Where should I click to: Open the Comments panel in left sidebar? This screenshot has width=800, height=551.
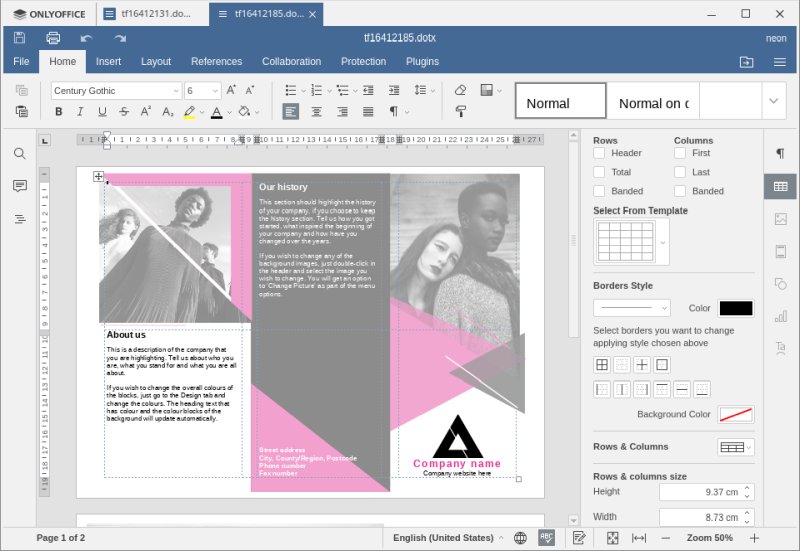click(x=19, y=186)
